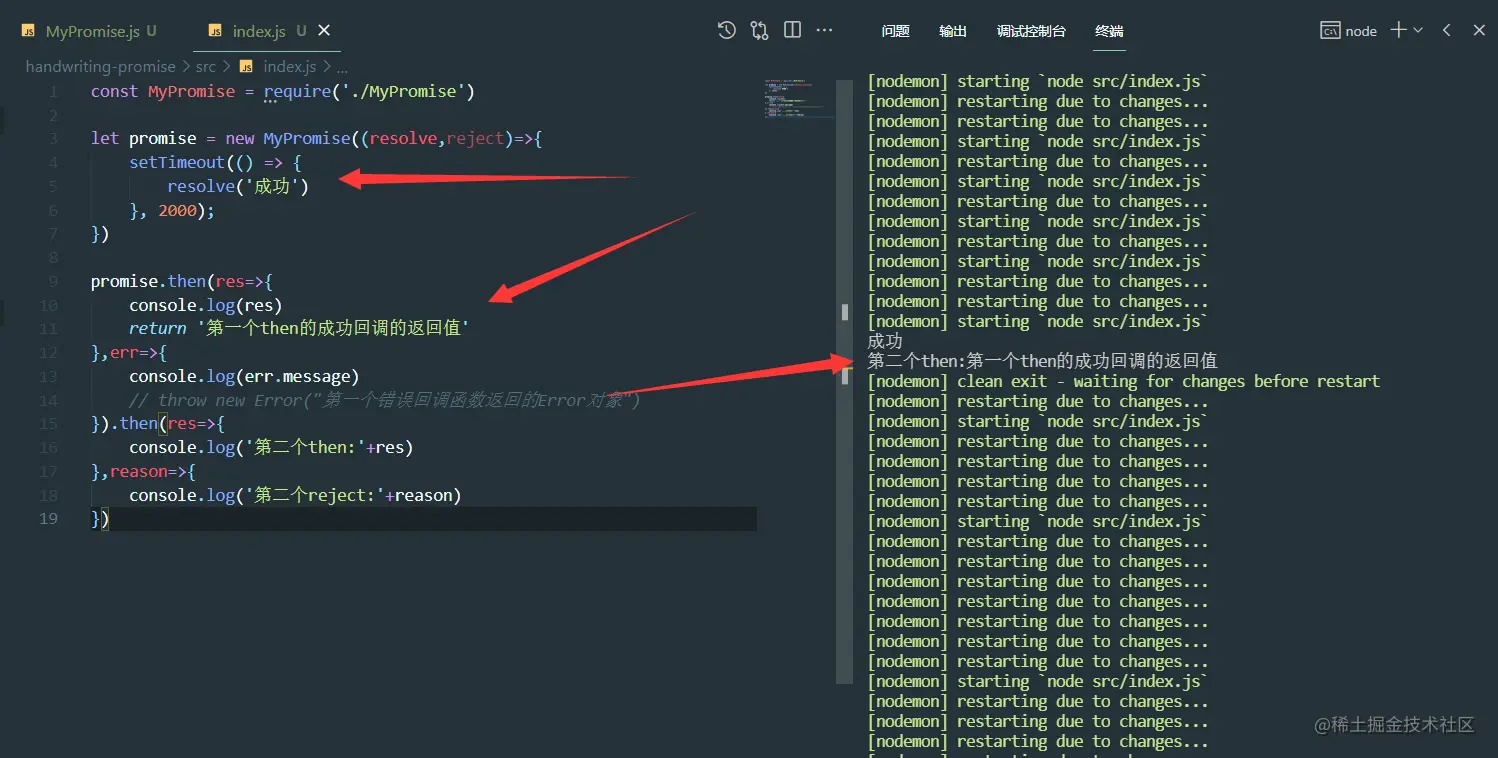Click console.log(res) on line 10

(x=205, y=305)
